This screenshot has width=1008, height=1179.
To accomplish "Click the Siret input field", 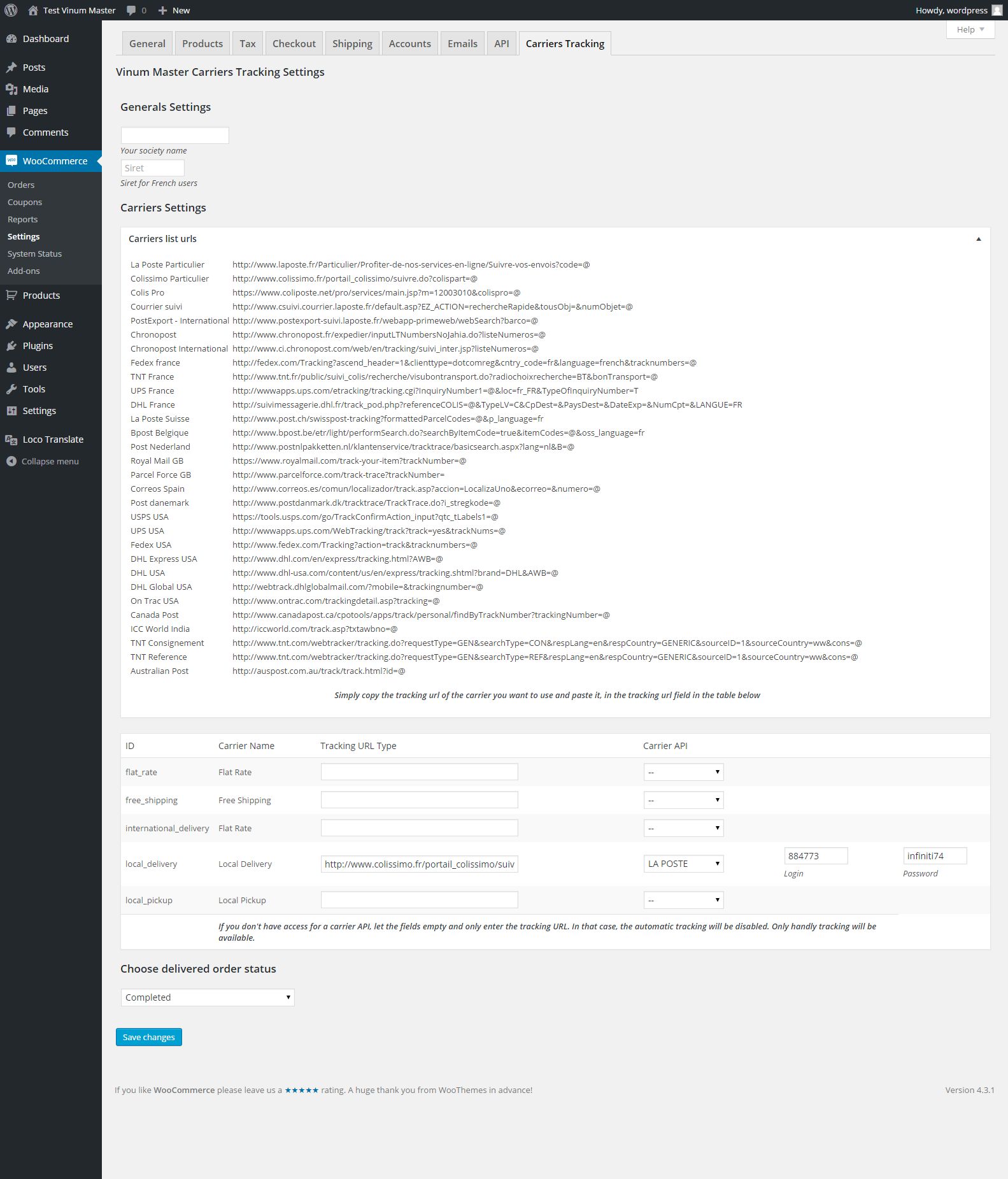I will point(153,168).
